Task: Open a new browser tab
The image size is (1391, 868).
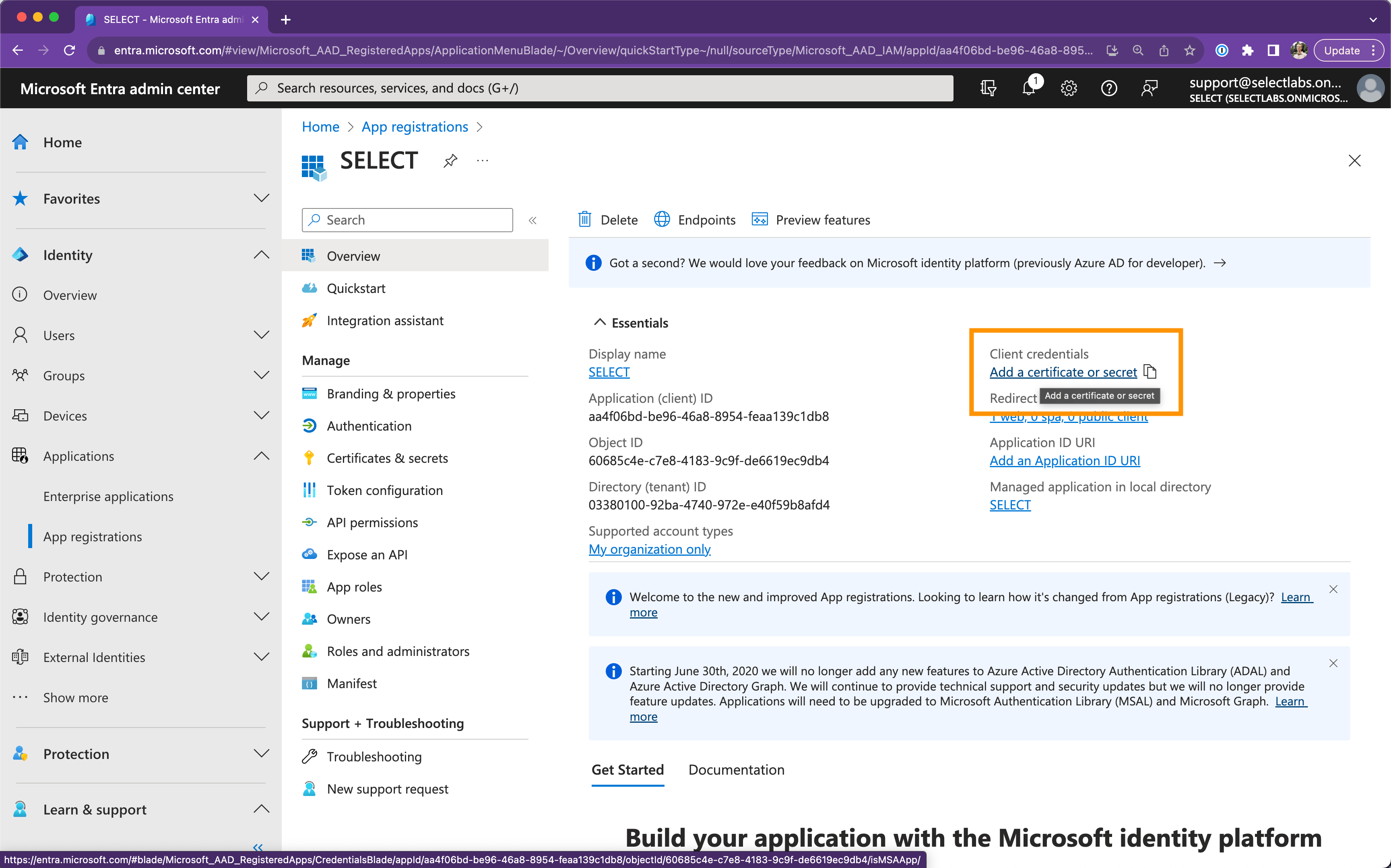Action: (285, 20)
